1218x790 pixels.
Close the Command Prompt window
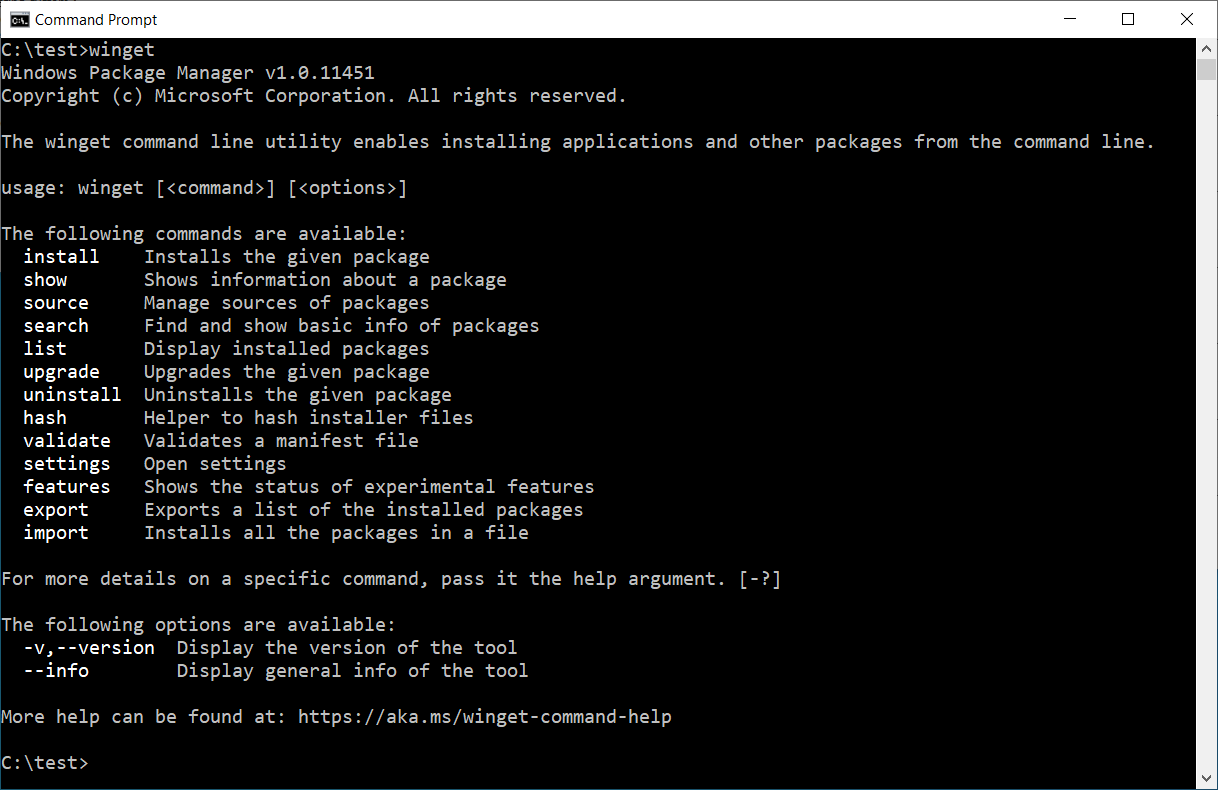coord(1186,19)
